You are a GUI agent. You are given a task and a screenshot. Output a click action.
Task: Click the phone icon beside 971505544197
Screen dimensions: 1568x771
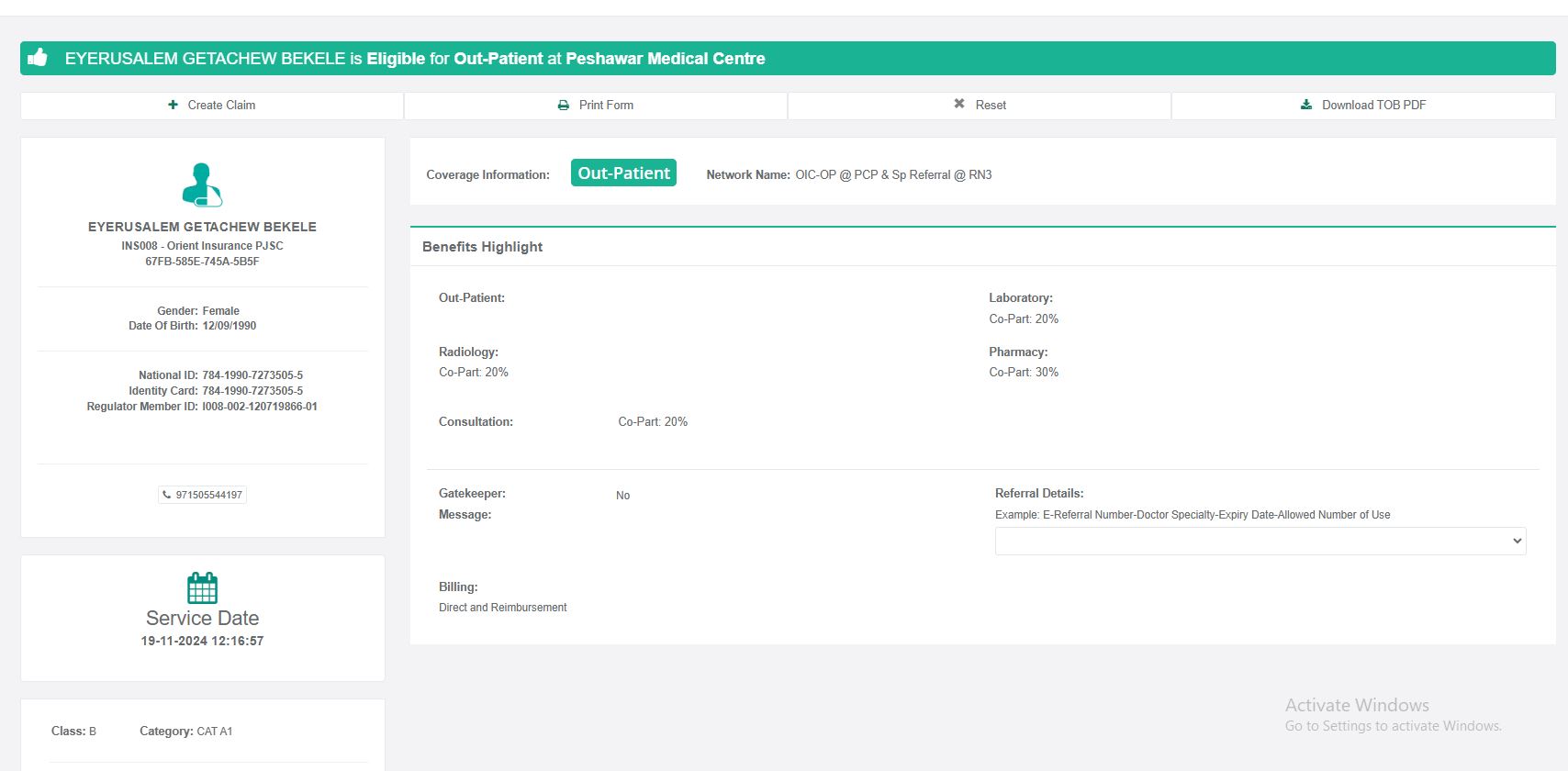[x=167, y=495]
